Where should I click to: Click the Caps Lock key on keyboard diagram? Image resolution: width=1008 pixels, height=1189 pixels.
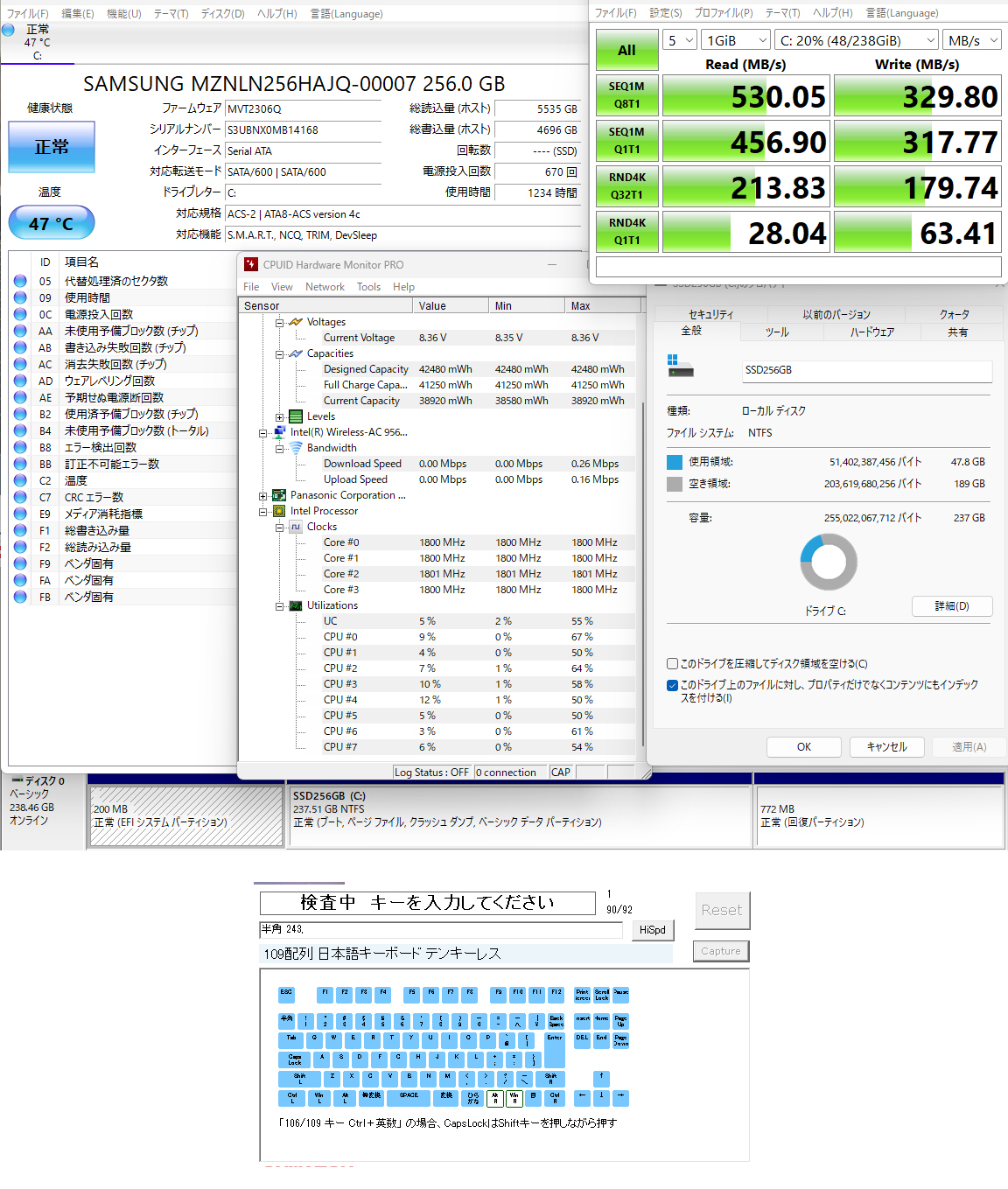pos(294,1059)
